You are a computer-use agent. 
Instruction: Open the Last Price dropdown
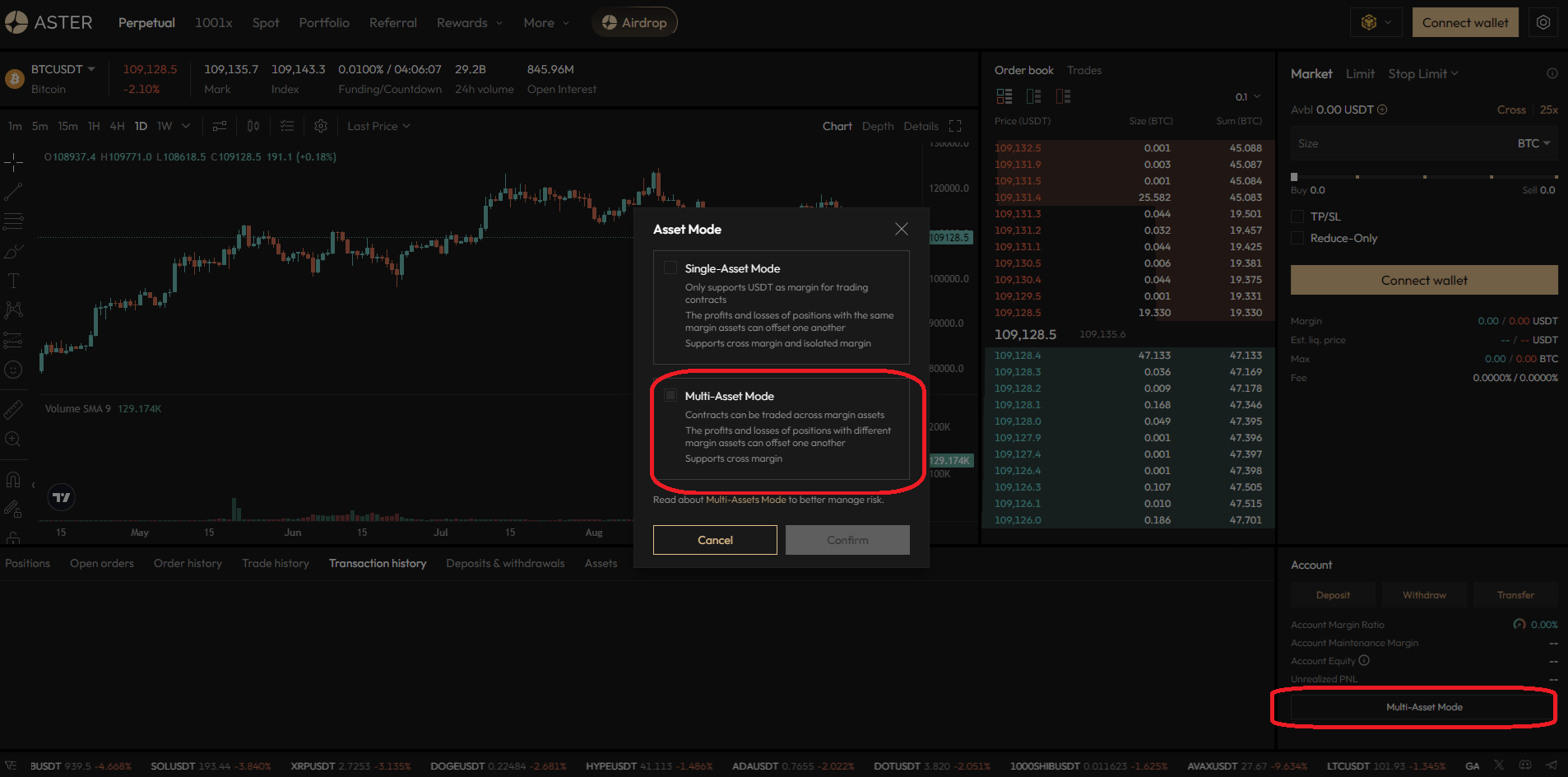pyautogui.click(x=378, y=126)
